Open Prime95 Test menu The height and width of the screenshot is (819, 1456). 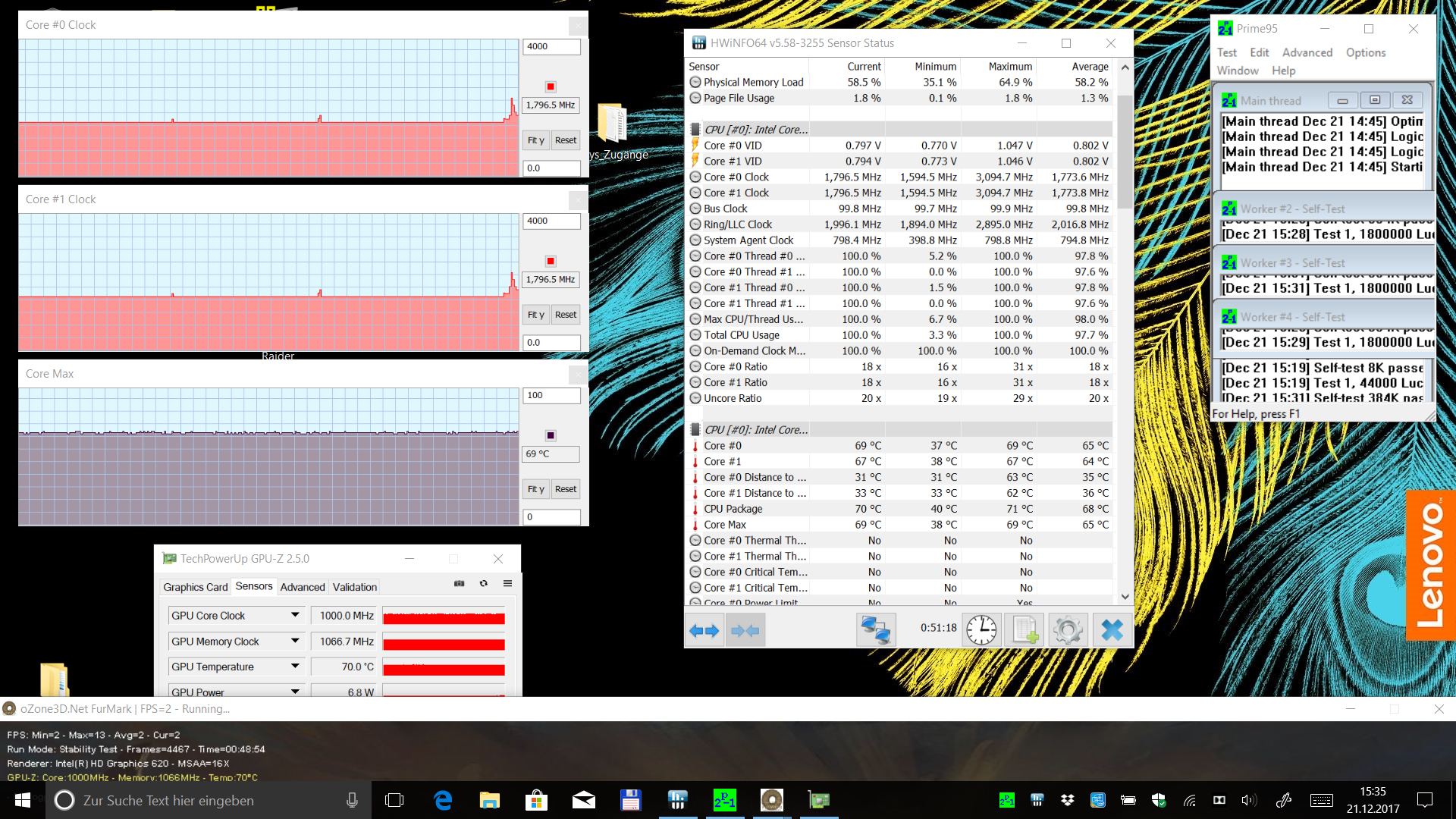(x=1226, y=52)
